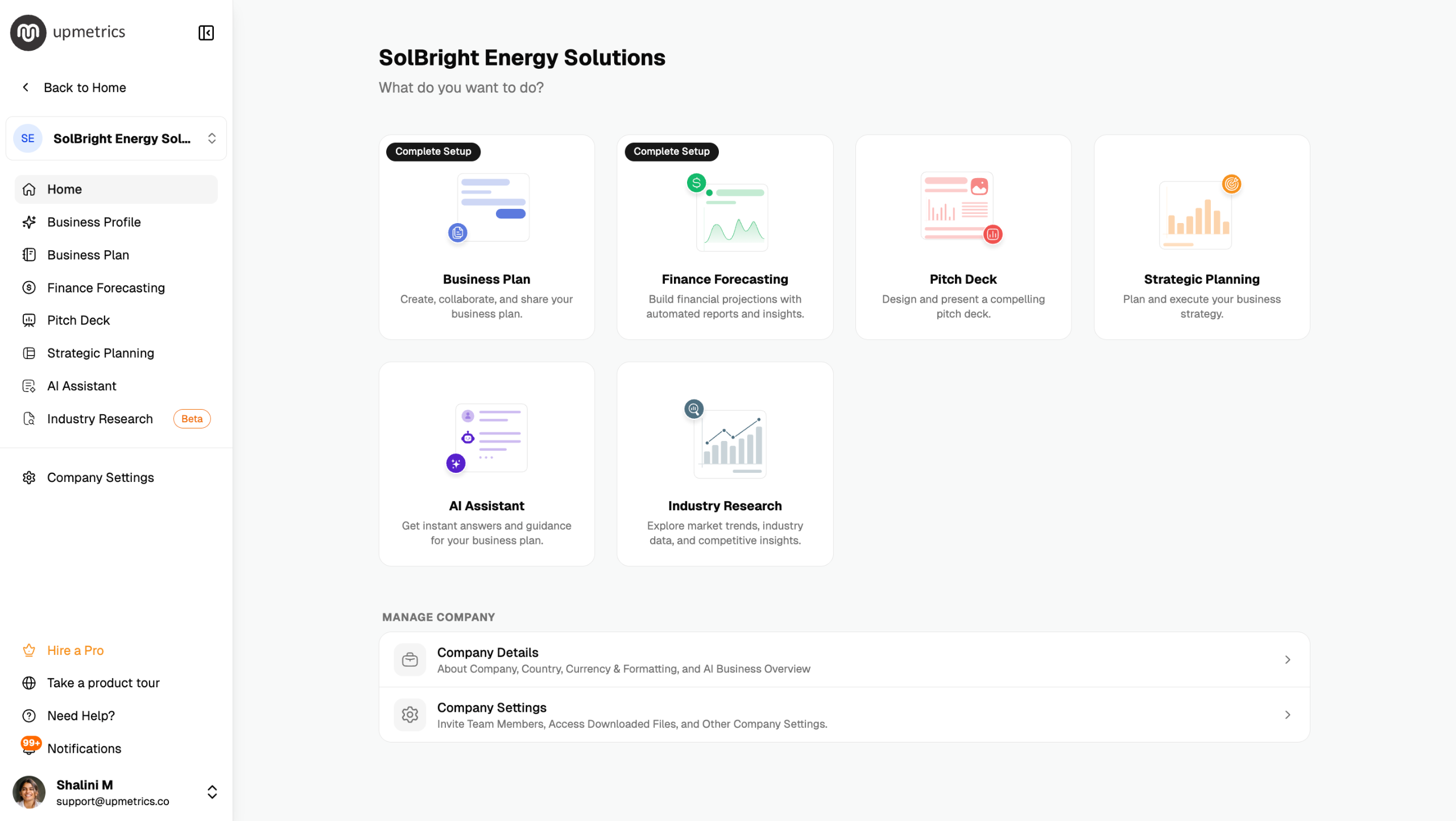Viewport: 1456px width, 821px height.
Task: Click the AI Assistant sidebar icon
Action: pyautogui.click(x=29, y=386)
